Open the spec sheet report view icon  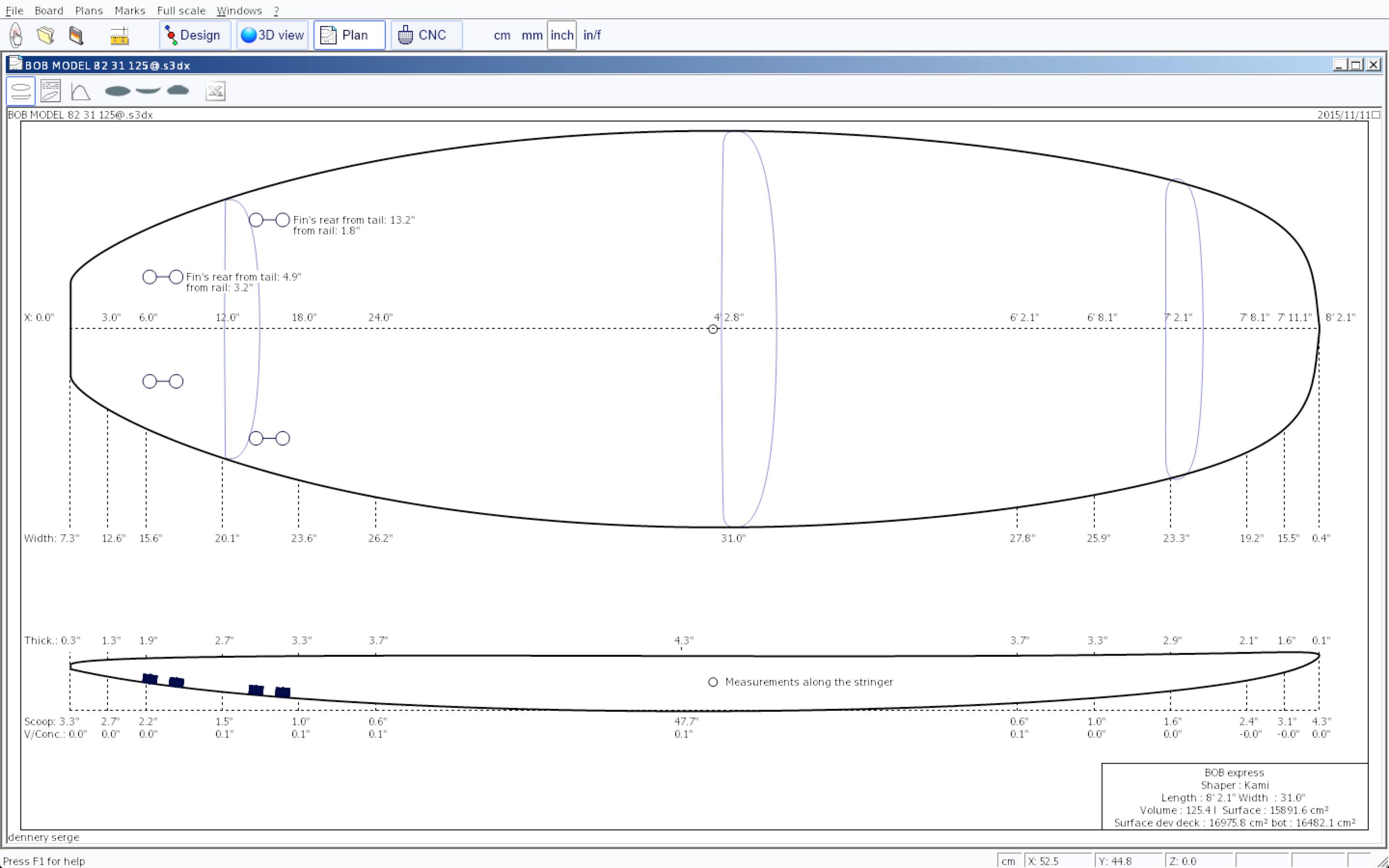click(x=51, y=91)
